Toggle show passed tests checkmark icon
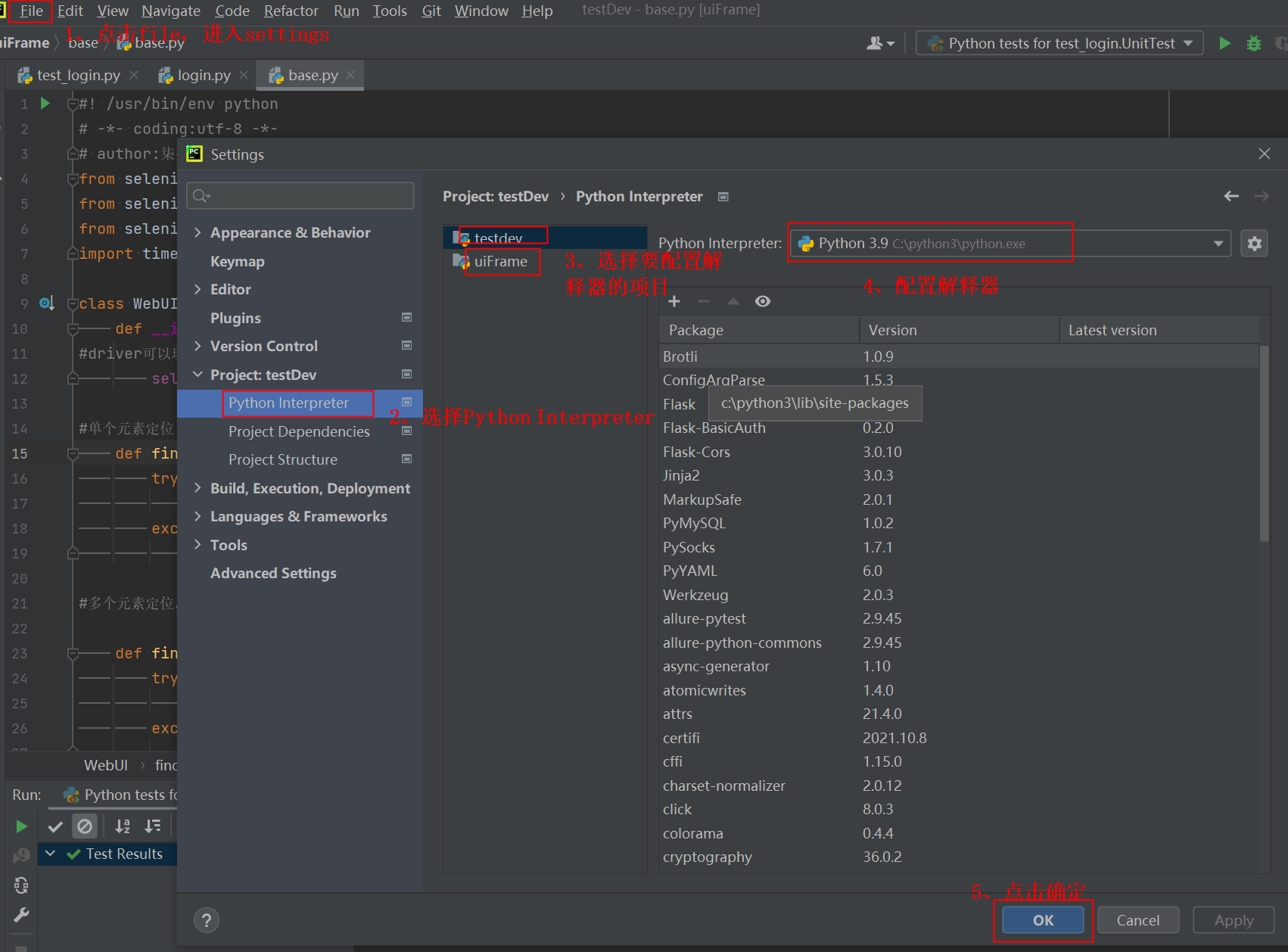 point(55,826)
